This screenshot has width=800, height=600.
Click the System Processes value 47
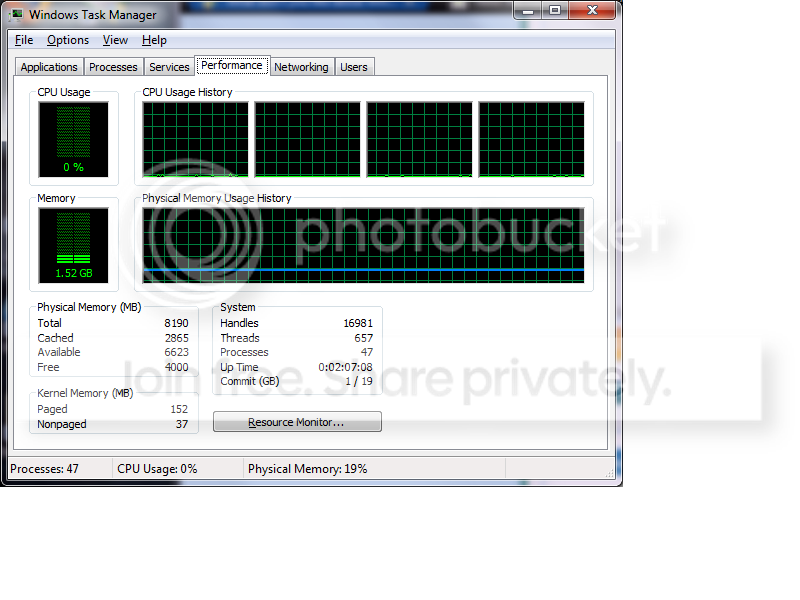(x=367, y=352)
